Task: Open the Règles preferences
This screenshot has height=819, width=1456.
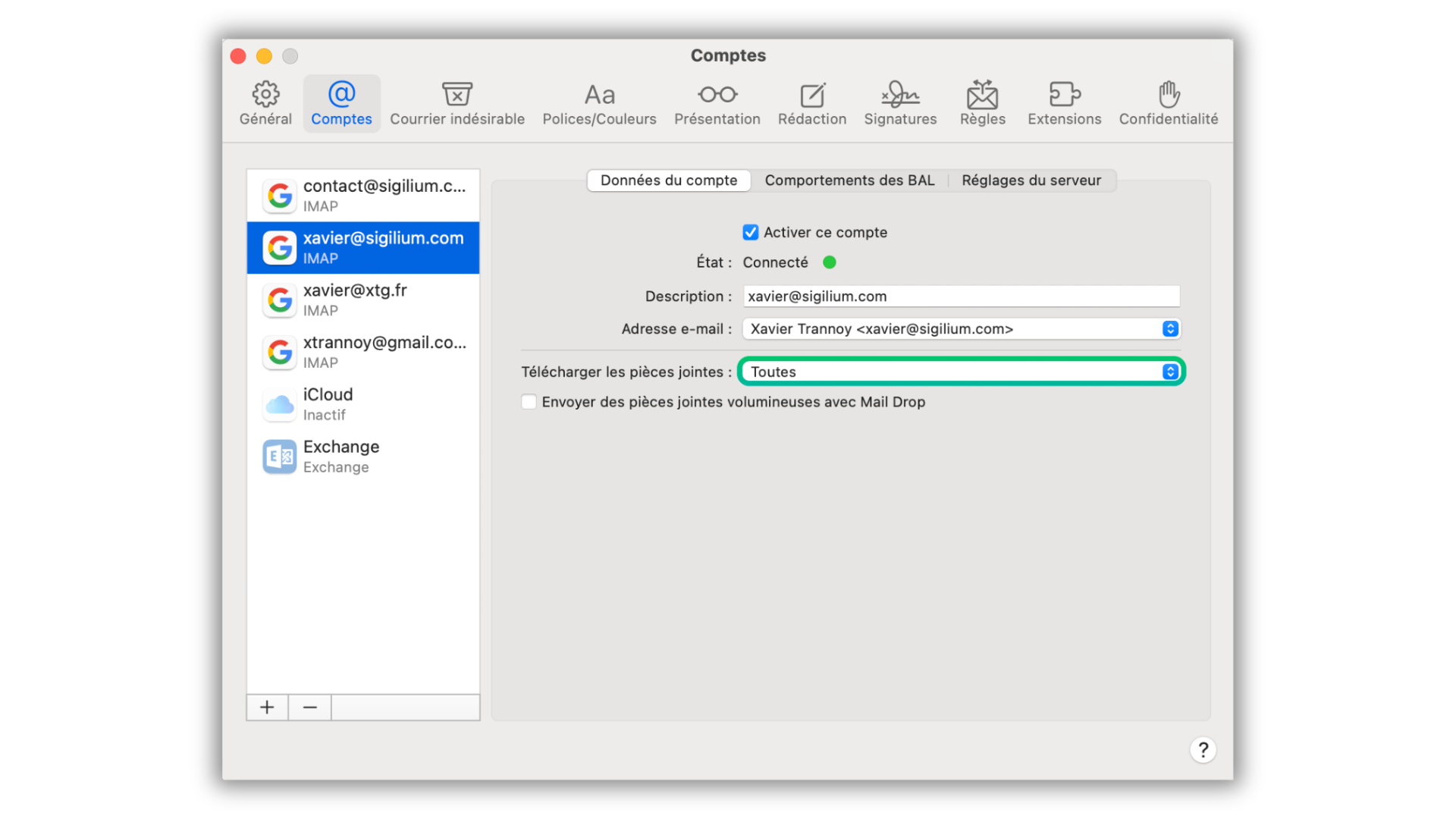Action: click(982, 104)
